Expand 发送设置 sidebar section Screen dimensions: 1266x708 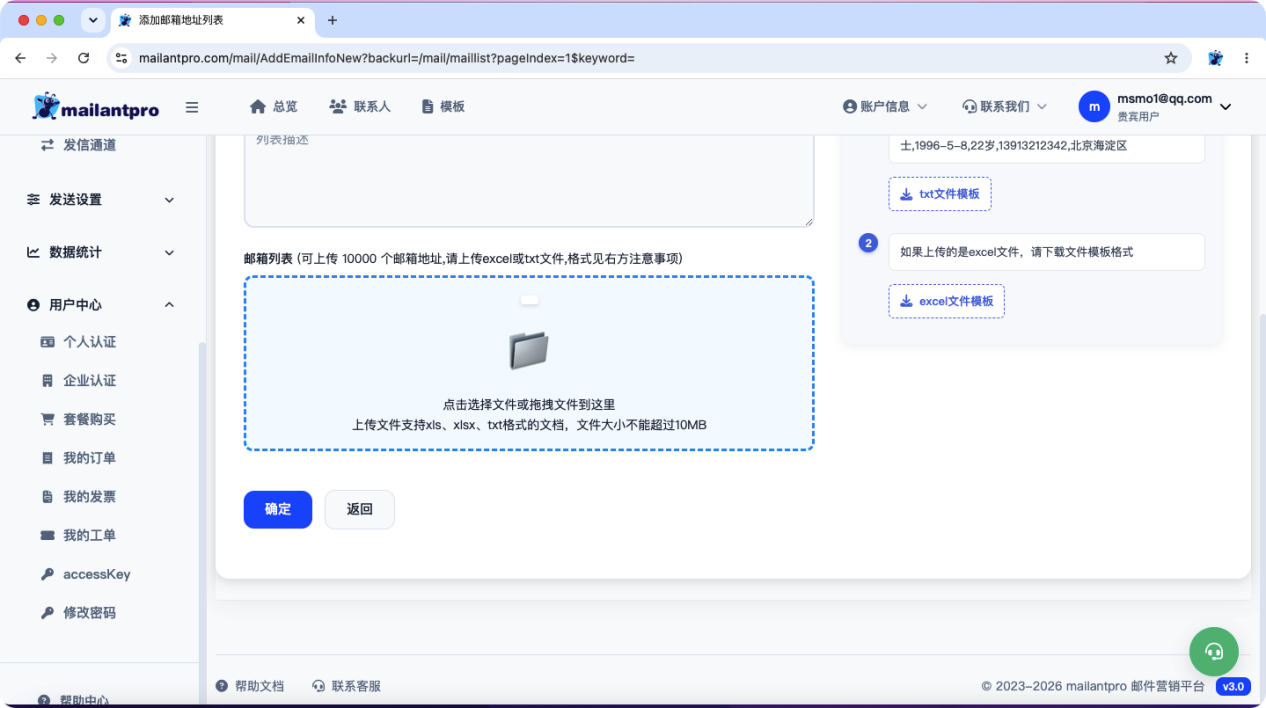(100, 200)
